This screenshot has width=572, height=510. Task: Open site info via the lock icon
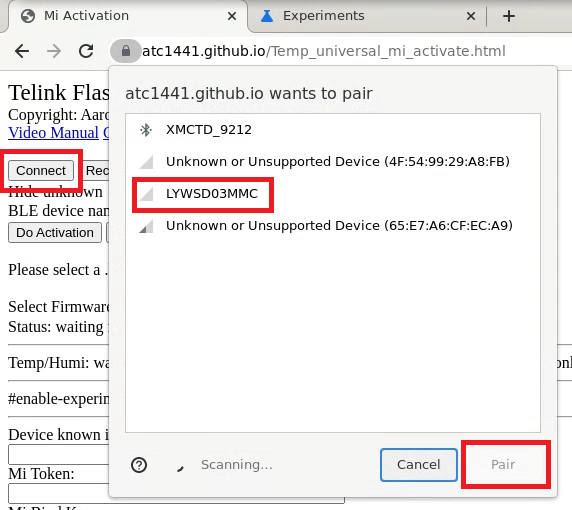point(125,51)
